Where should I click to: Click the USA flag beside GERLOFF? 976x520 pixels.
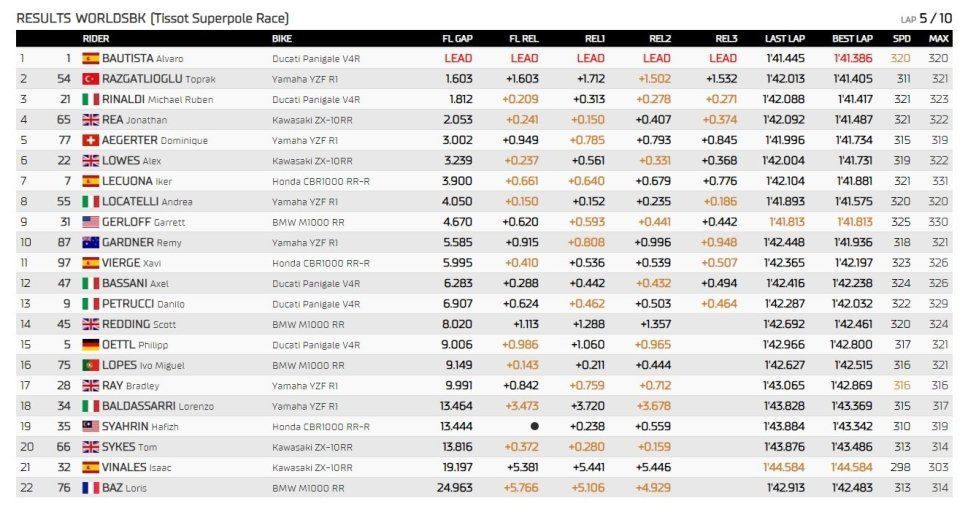(x=90, y=222)
